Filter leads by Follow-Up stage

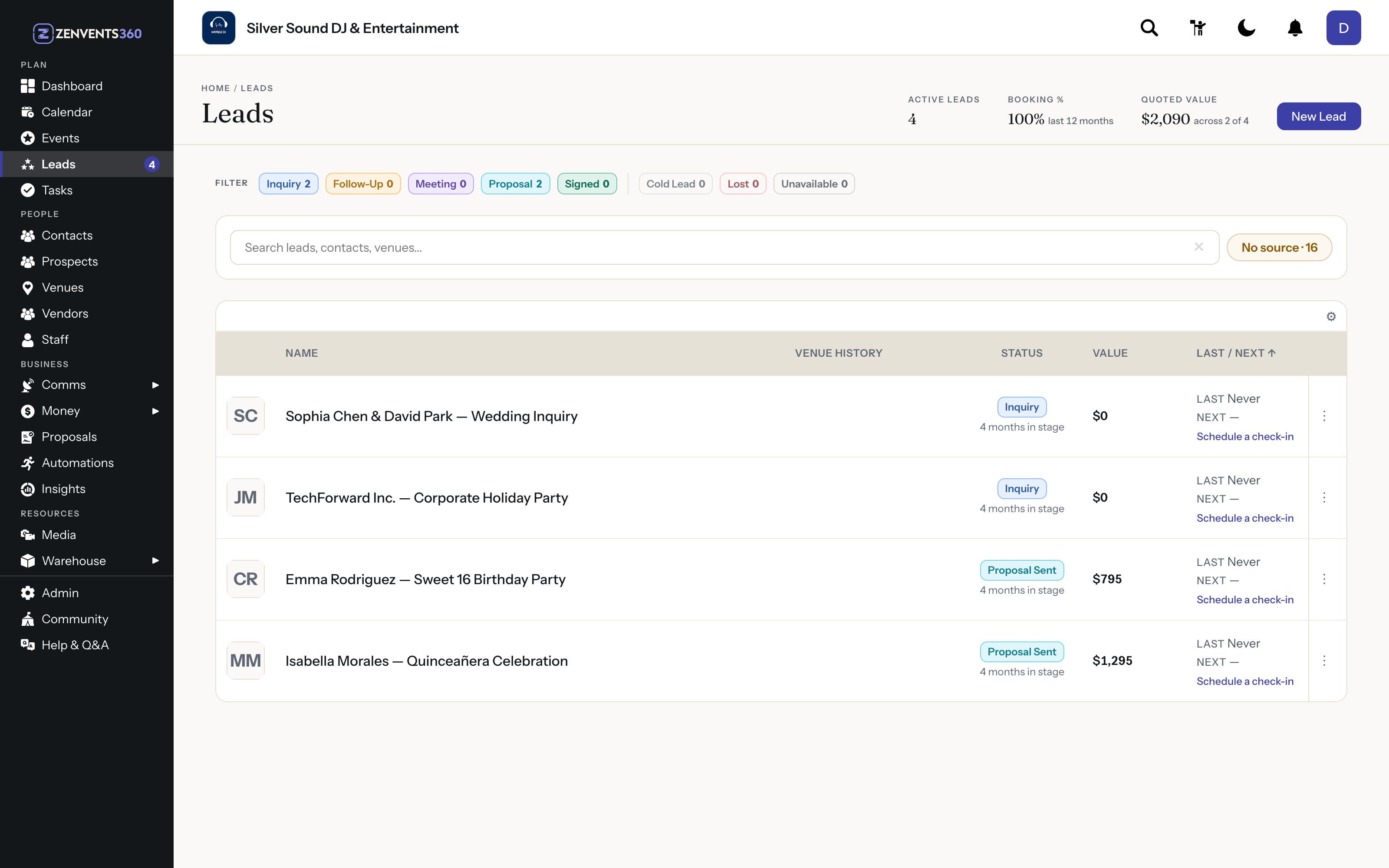pyautogui.click(x=363, y=184)
